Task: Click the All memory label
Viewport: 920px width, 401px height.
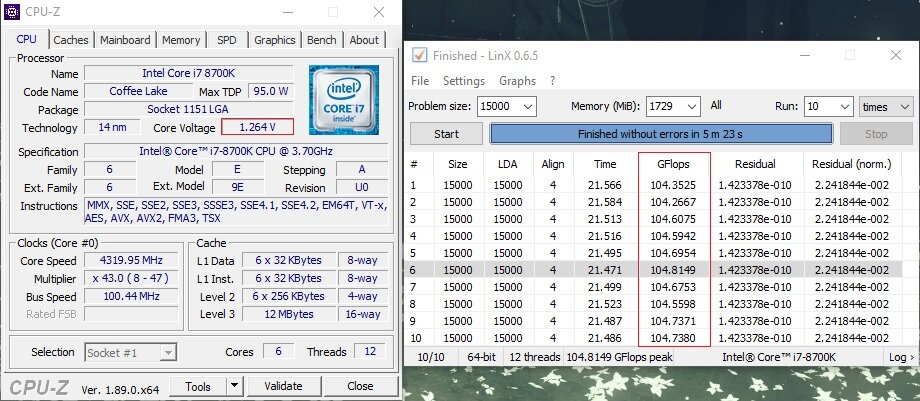Action: [716, 106]
